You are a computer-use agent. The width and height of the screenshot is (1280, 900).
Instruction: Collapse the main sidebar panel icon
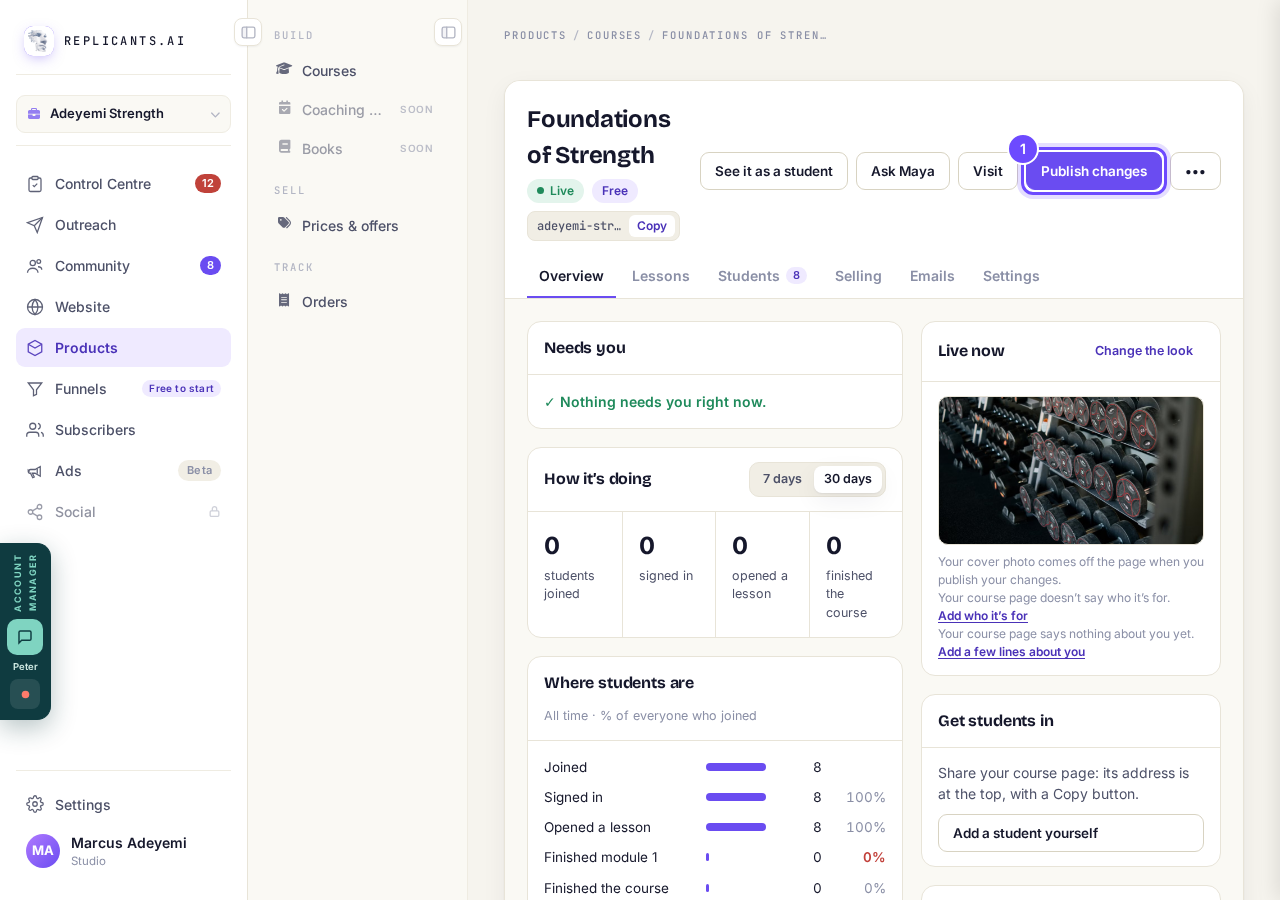tap(248, 32)
